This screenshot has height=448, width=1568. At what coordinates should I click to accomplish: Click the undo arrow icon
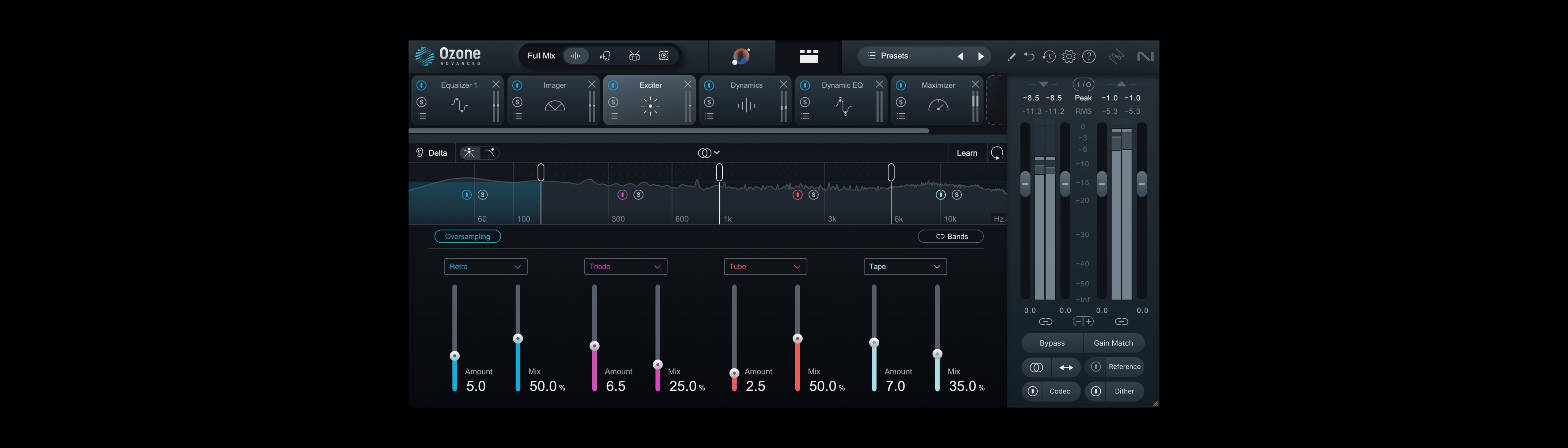tap(1029, 57)
